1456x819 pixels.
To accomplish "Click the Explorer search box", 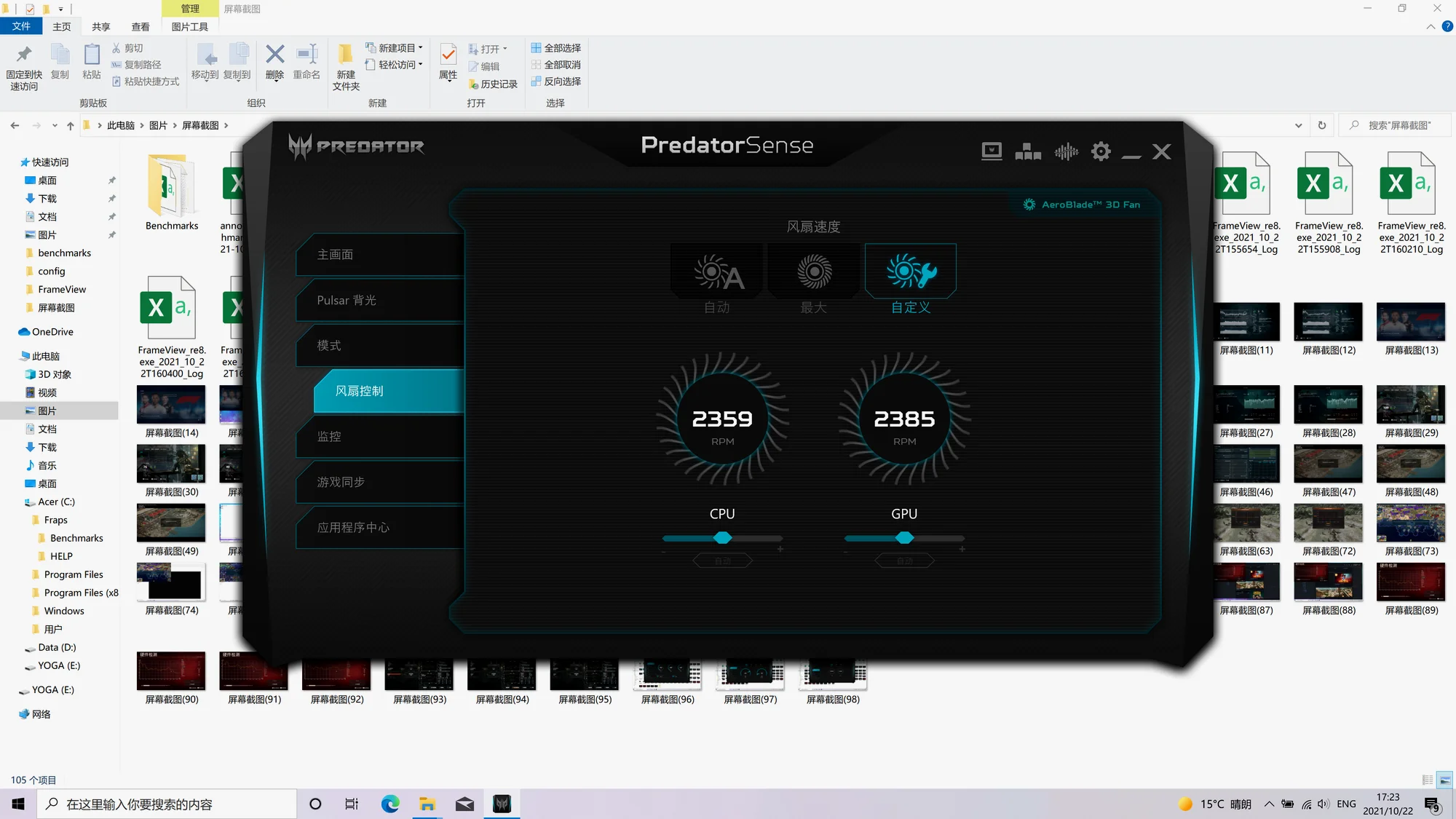I will (x=1395, y=125).
